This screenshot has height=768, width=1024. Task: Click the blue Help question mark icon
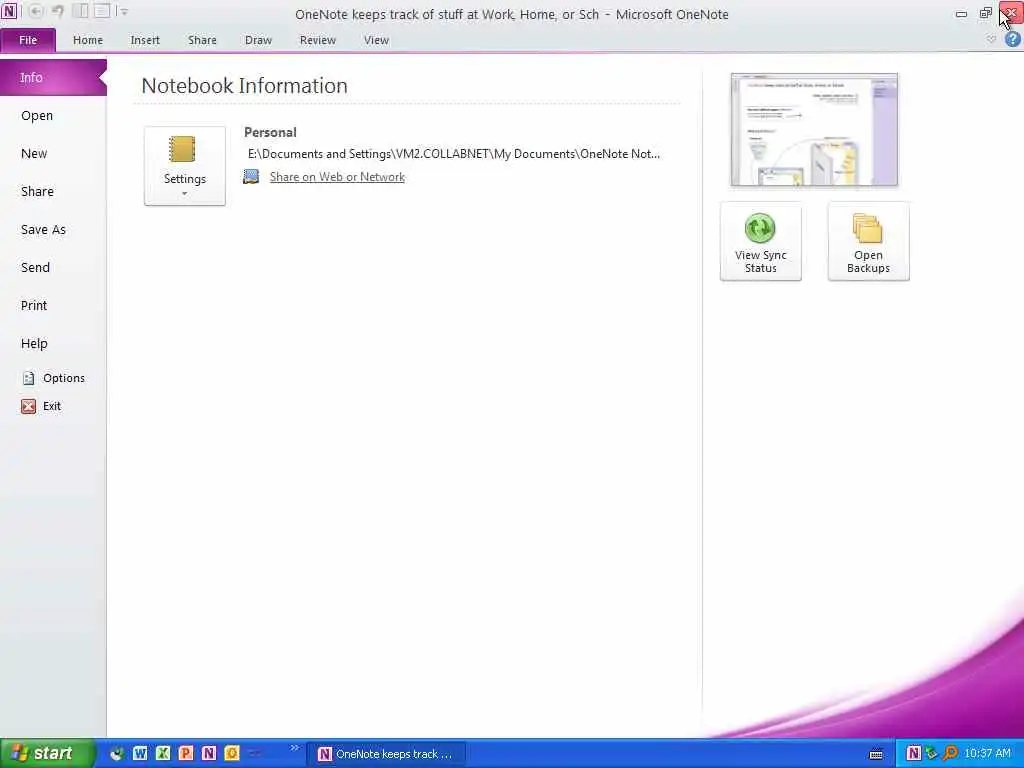coord(1012,39)
